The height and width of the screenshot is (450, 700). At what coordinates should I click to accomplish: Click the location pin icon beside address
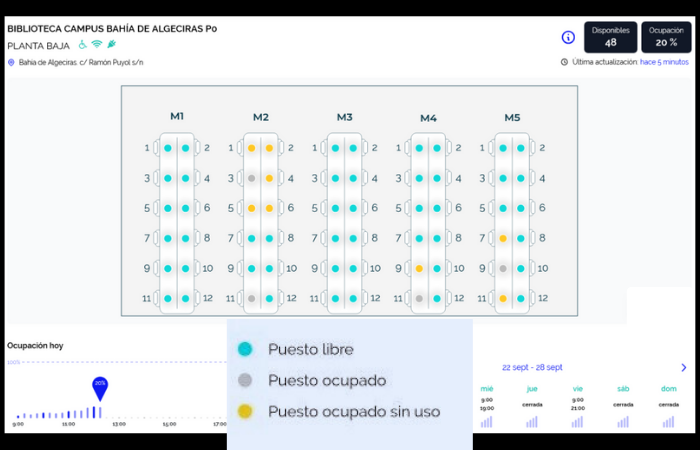11,62
